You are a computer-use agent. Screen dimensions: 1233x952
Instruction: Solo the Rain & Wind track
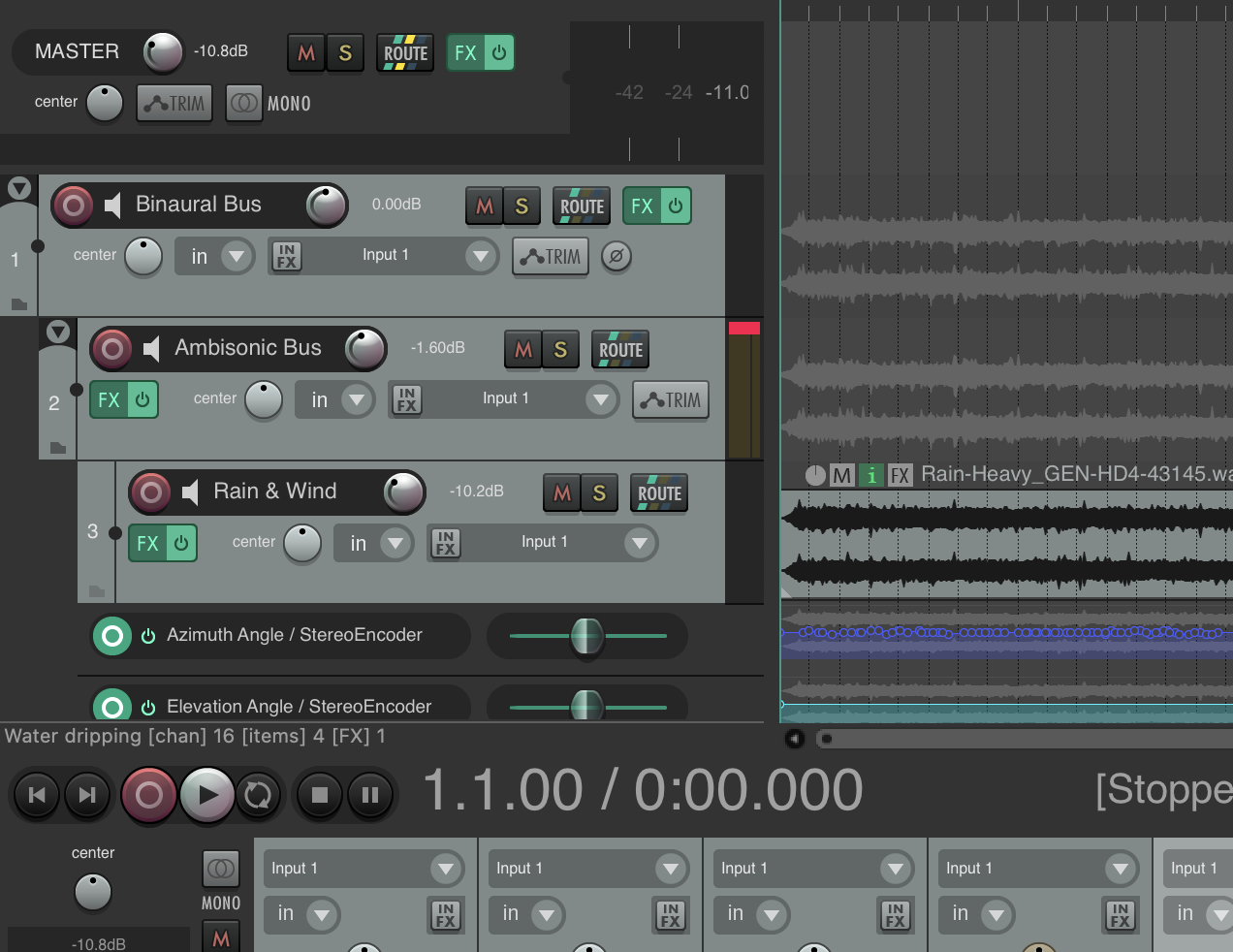tap(599, 492)
